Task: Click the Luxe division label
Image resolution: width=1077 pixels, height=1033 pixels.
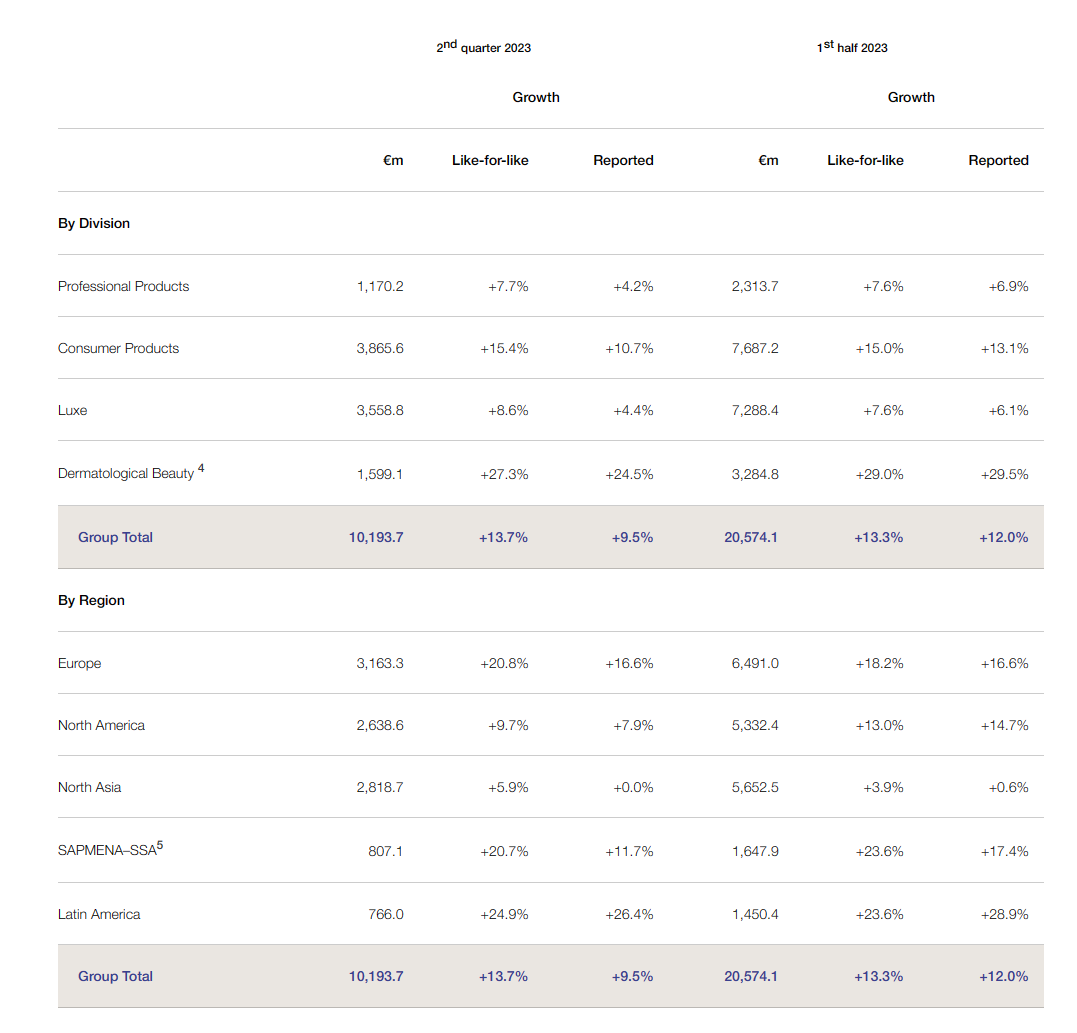Action: (72, 411)
